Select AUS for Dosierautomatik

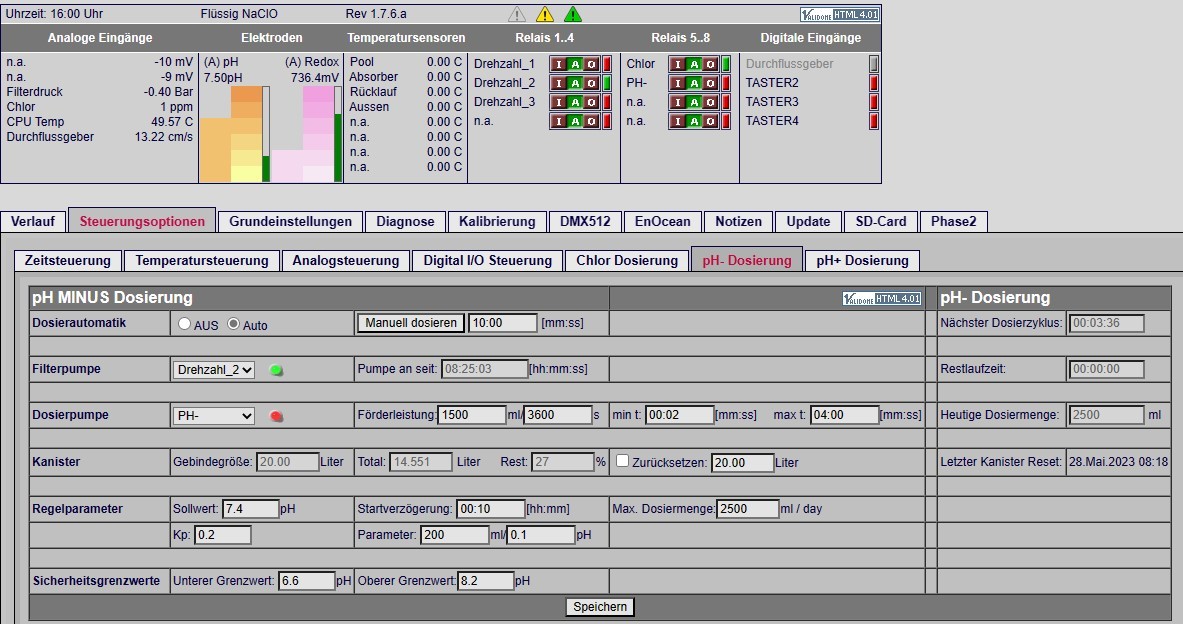click(x=184, y=324)
